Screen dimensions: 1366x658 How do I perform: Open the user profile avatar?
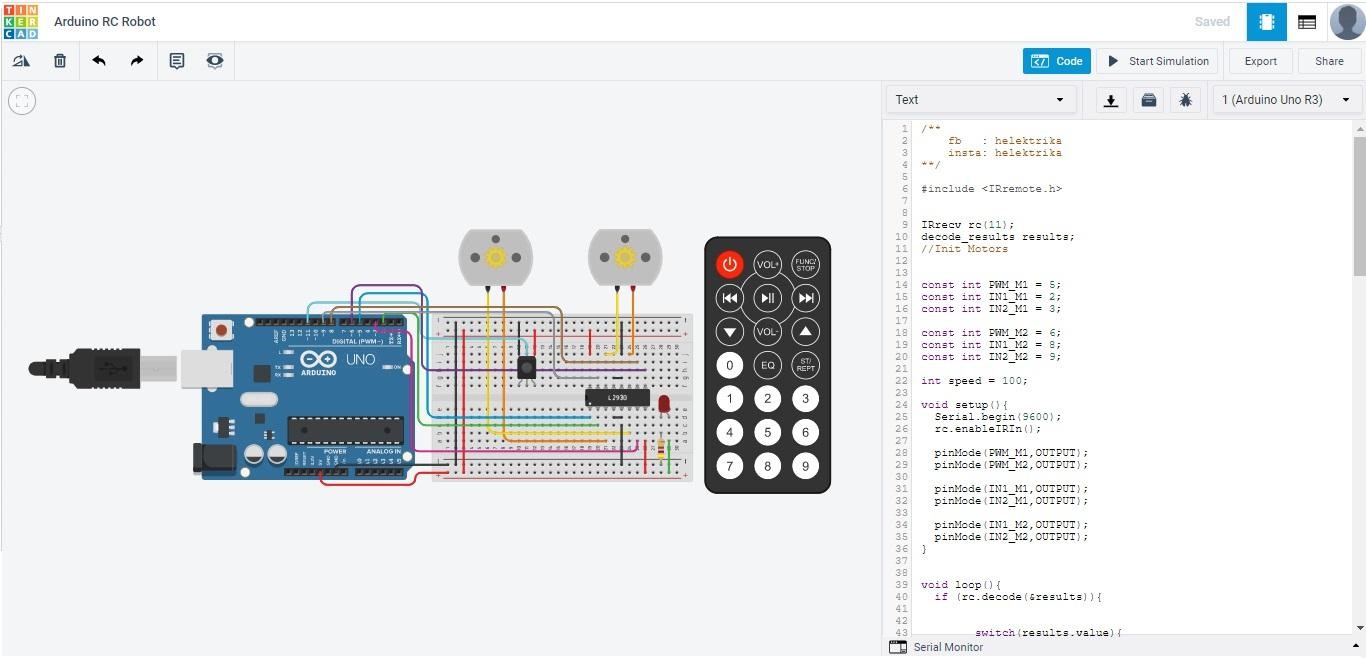tap(1347, 21)
